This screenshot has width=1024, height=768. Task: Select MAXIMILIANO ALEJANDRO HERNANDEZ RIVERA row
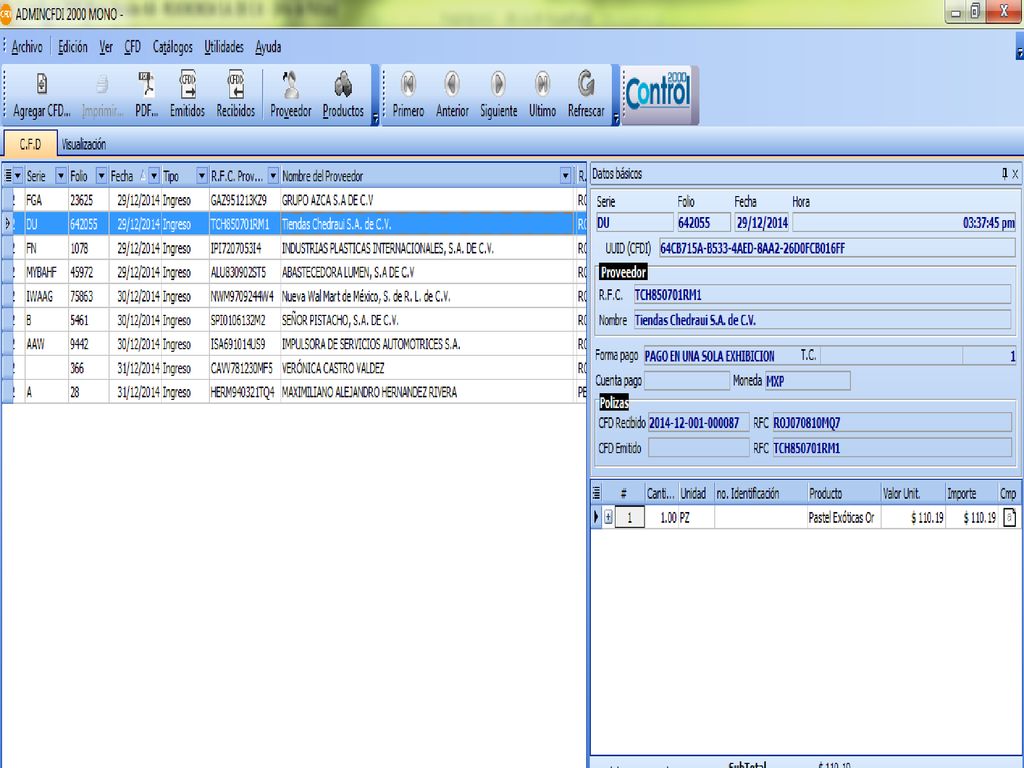click(294, 392)
